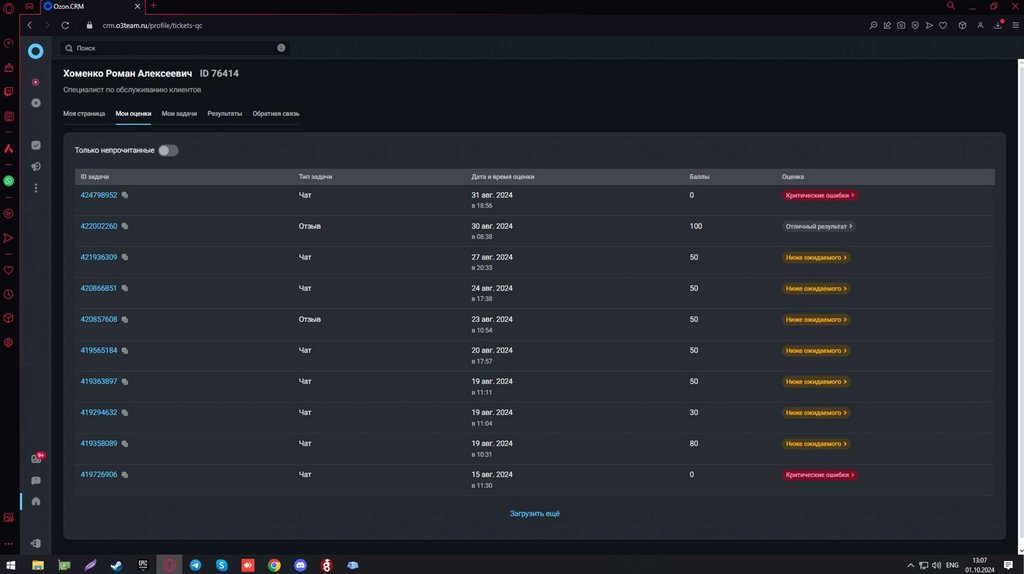Screen dimensions: 1024x574
Task: Copy task ID 419294632 with the copy icon
Action: point(125,413)
